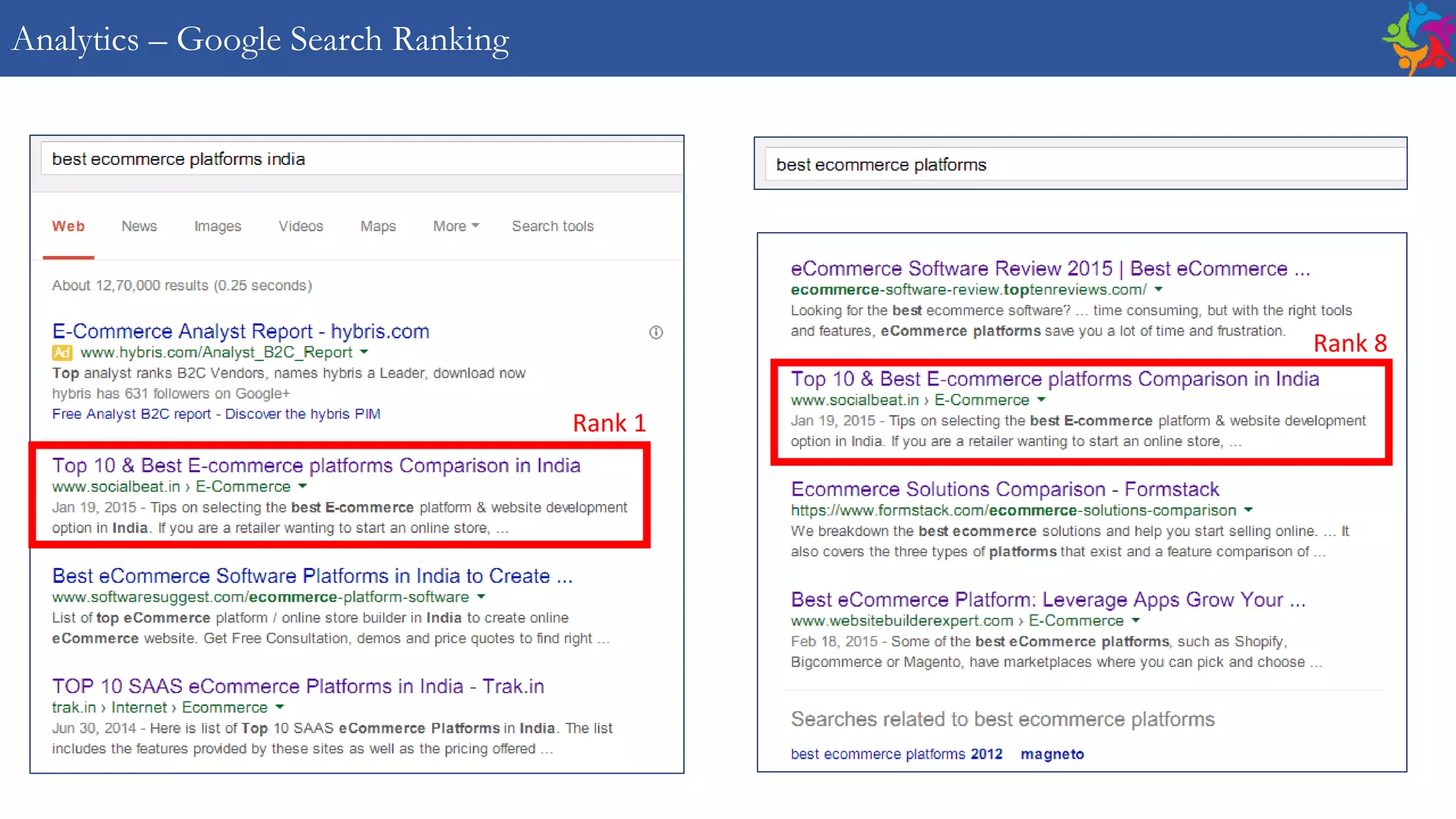1456x819 pixels.
Task: Click the 'best ecommerce platforms india' search box
Action: point(363,159)
